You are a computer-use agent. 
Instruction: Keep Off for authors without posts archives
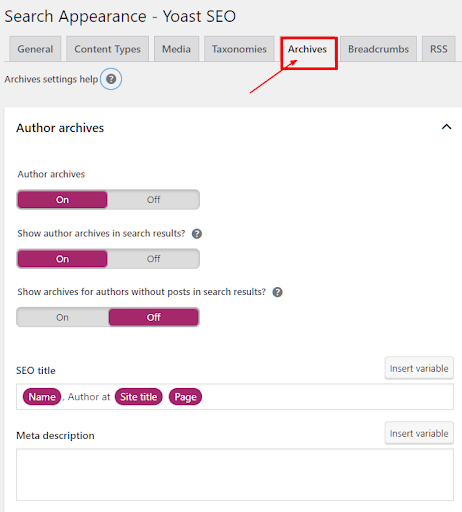[154, 317]
